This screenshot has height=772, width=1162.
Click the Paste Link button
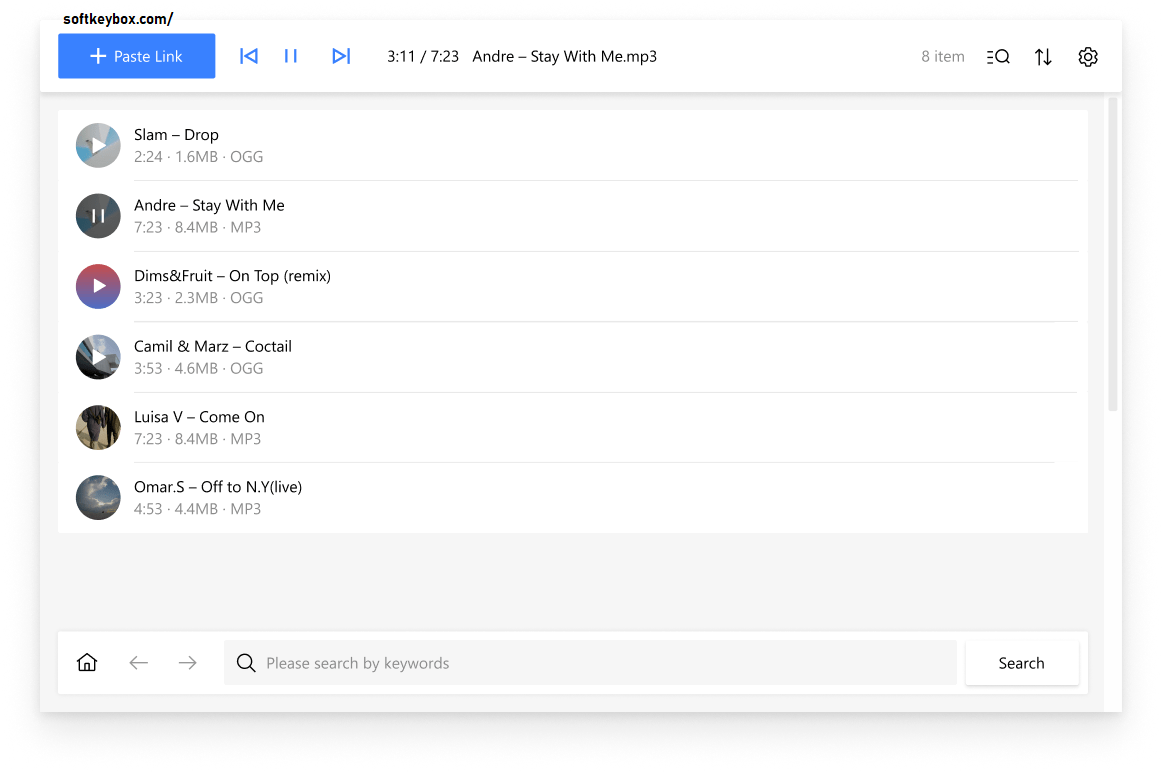(136, 56)
